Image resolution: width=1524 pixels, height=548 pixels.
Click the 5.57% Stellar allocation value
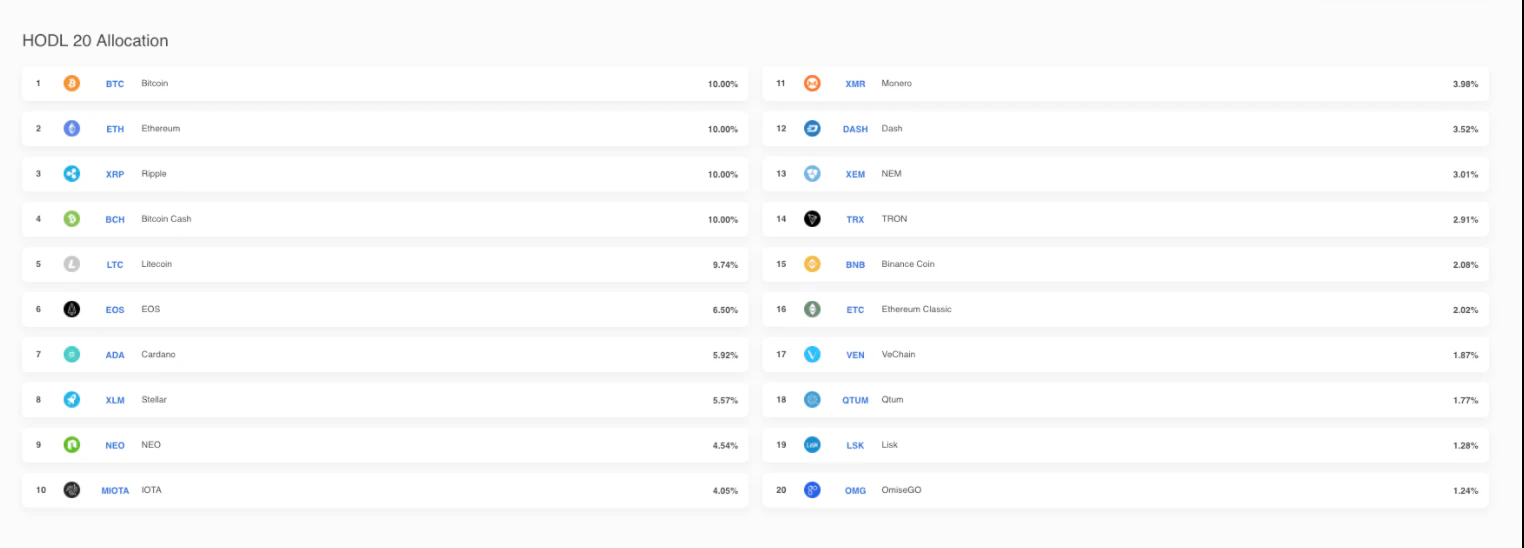coord(725,400)
